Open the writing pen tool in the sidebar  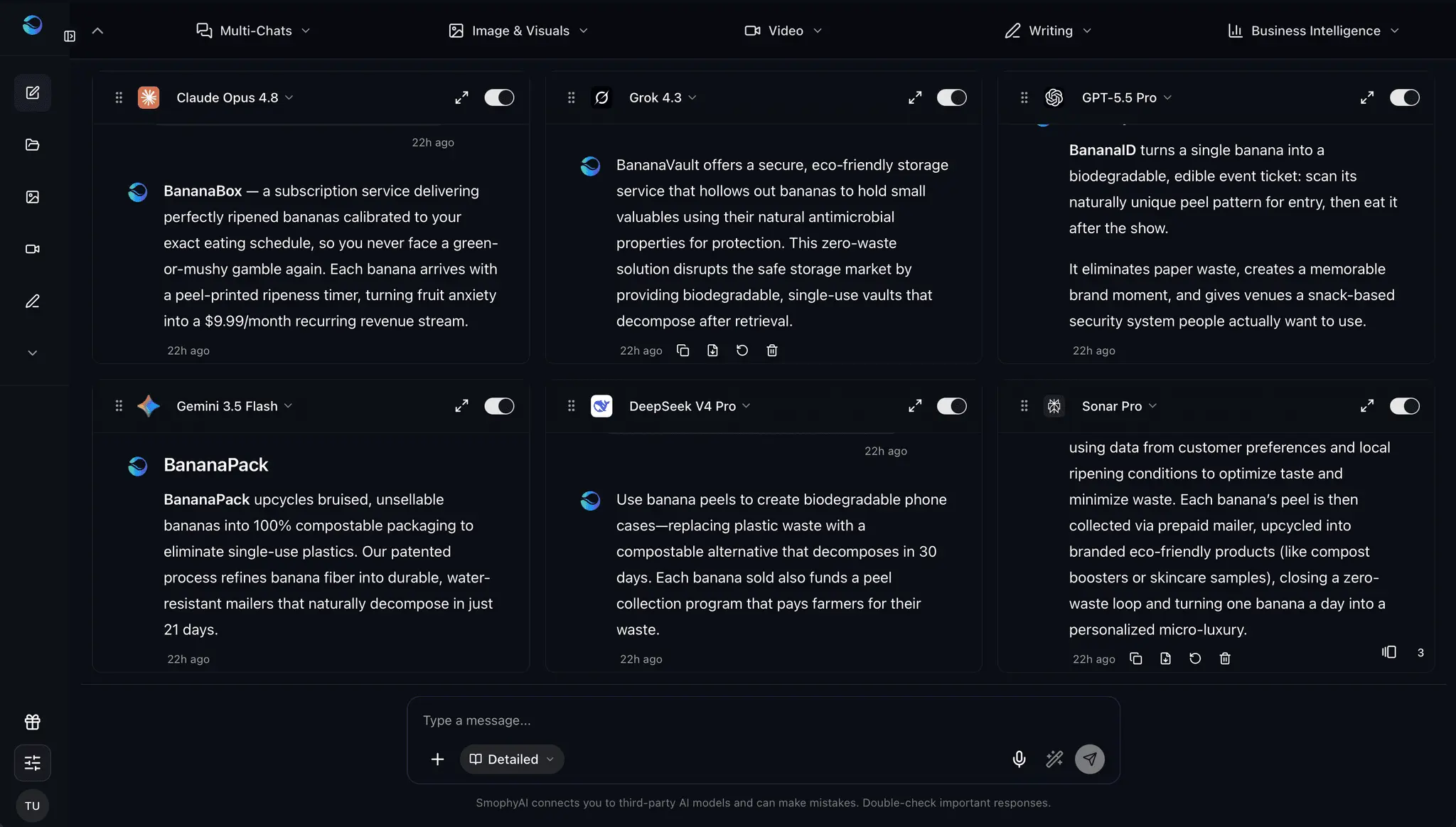click(33, 302)
